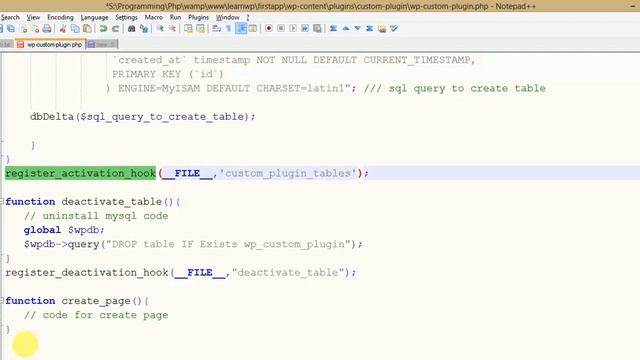Click the Copy toolbar icon
Screen dimensions: 640x360
coord(75,29)
